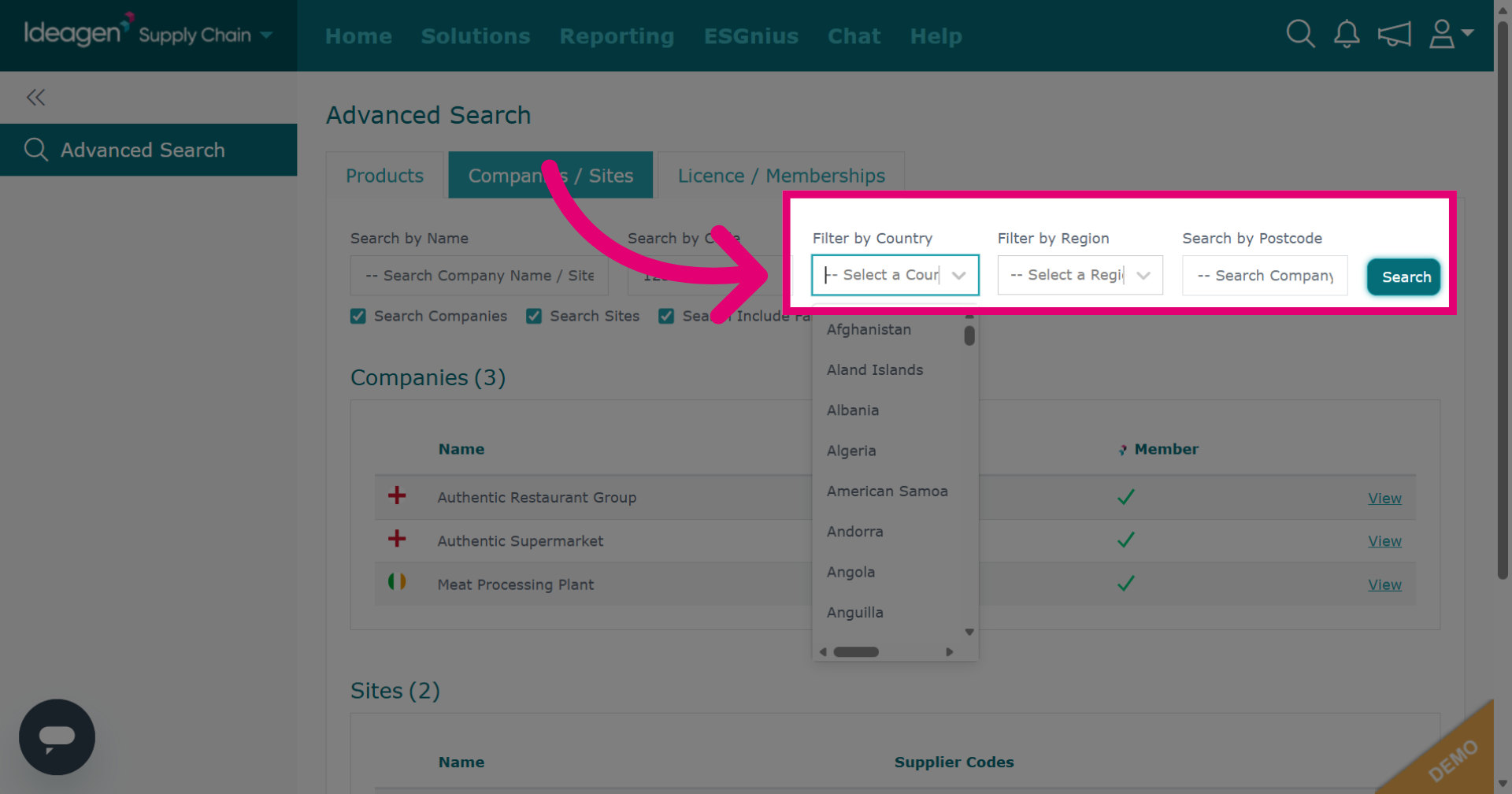
Task: Click Authentic Supermarket company name
Action: [521, 540]
